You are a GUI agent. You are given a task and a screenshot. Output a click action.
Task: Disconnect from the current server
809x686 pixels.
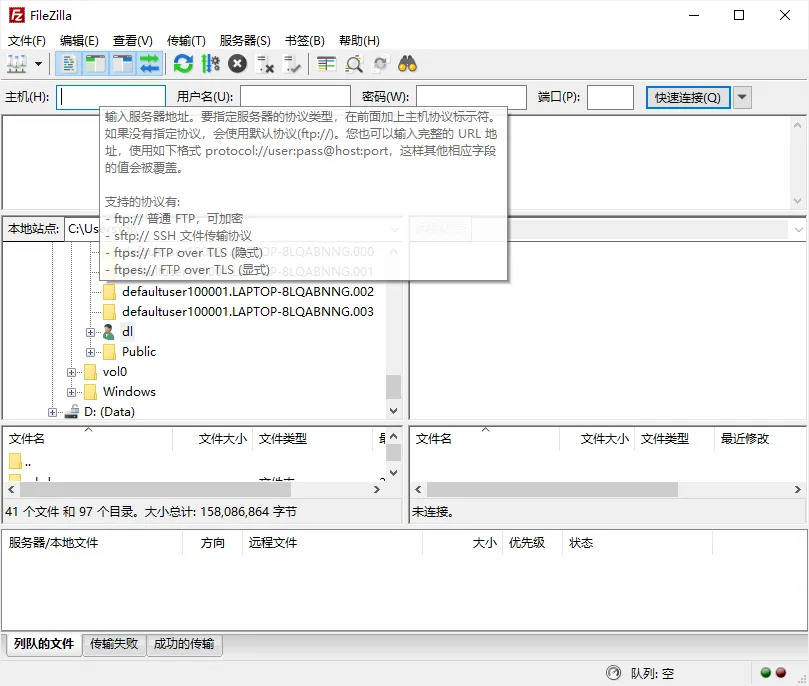[265, 64]
